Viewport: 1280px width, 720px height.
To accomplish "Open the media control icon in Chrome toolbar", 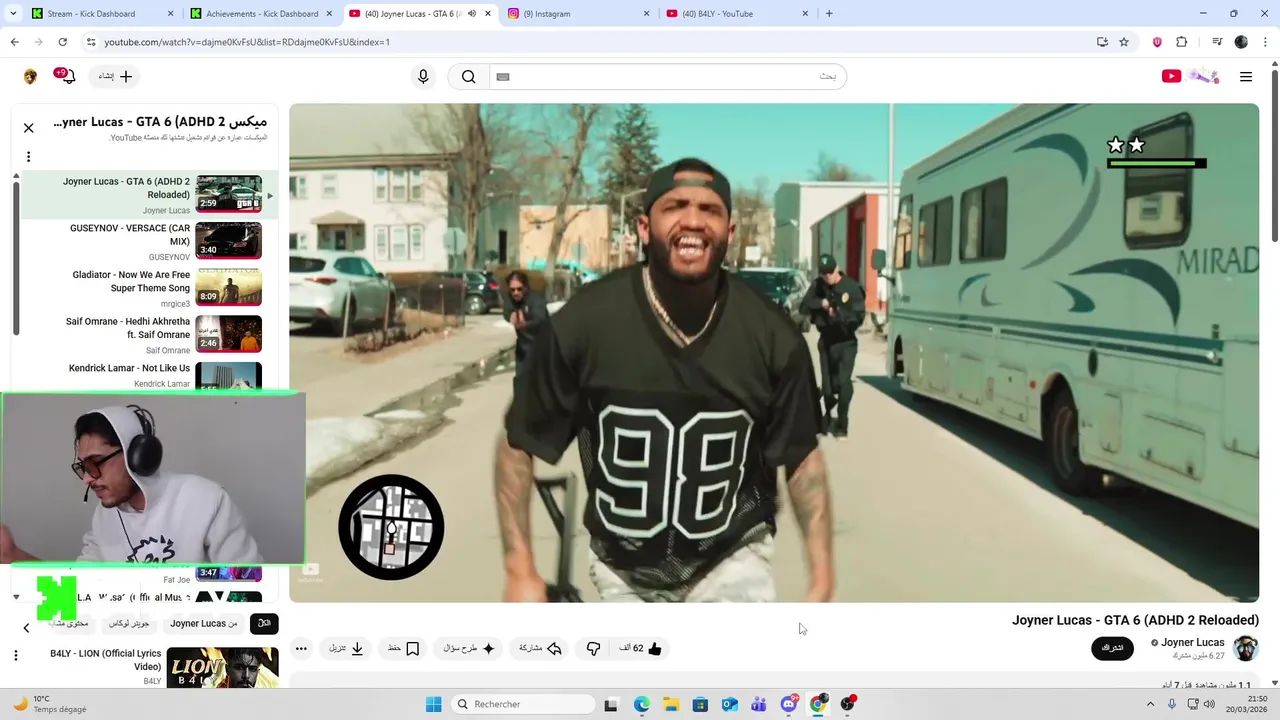I will (1217, 42).
